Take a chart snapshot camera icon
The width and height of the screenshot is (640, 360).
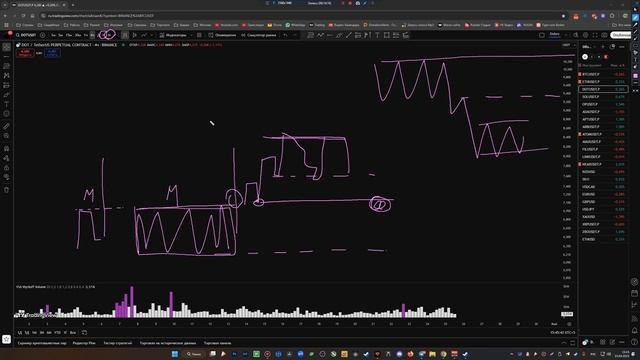(604, 36)
